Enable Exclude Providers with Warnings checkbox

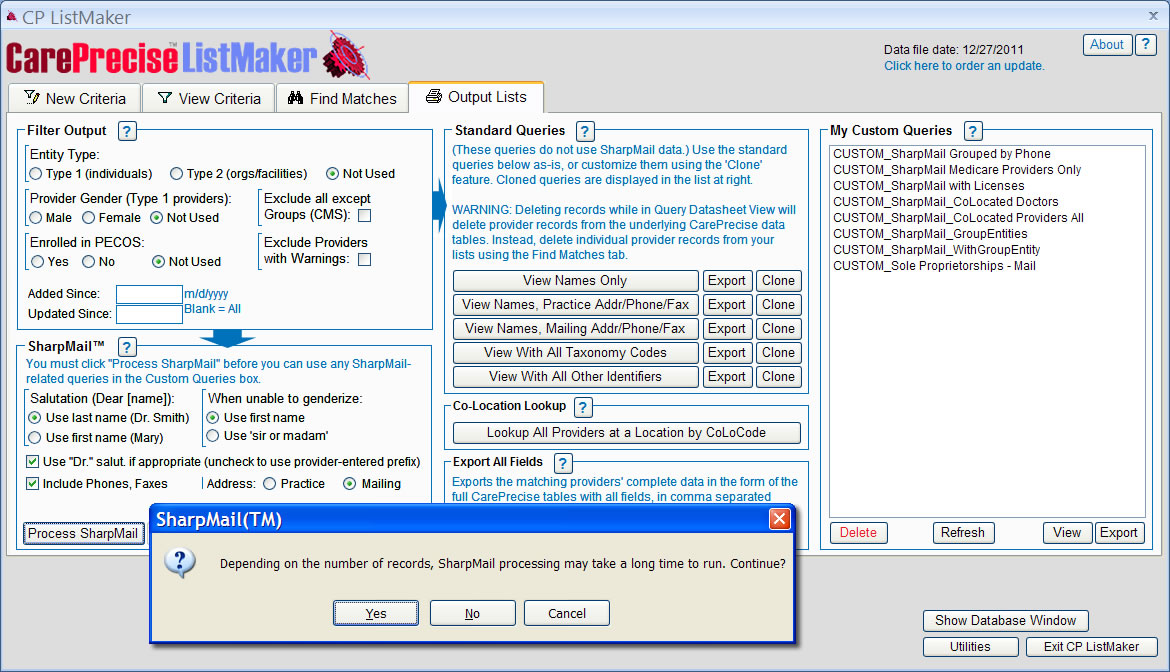coord(365,260)
